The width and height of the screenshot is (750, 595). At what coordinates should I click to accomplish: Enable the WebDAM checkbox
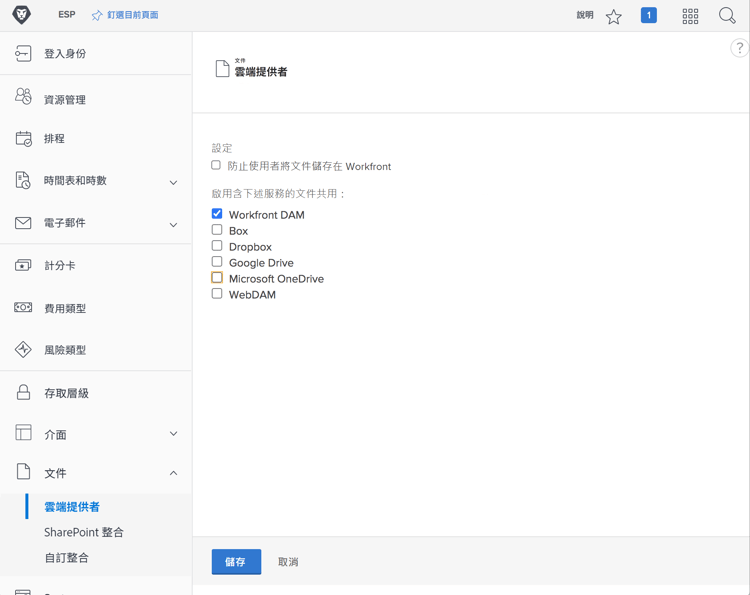click(217, 293)
